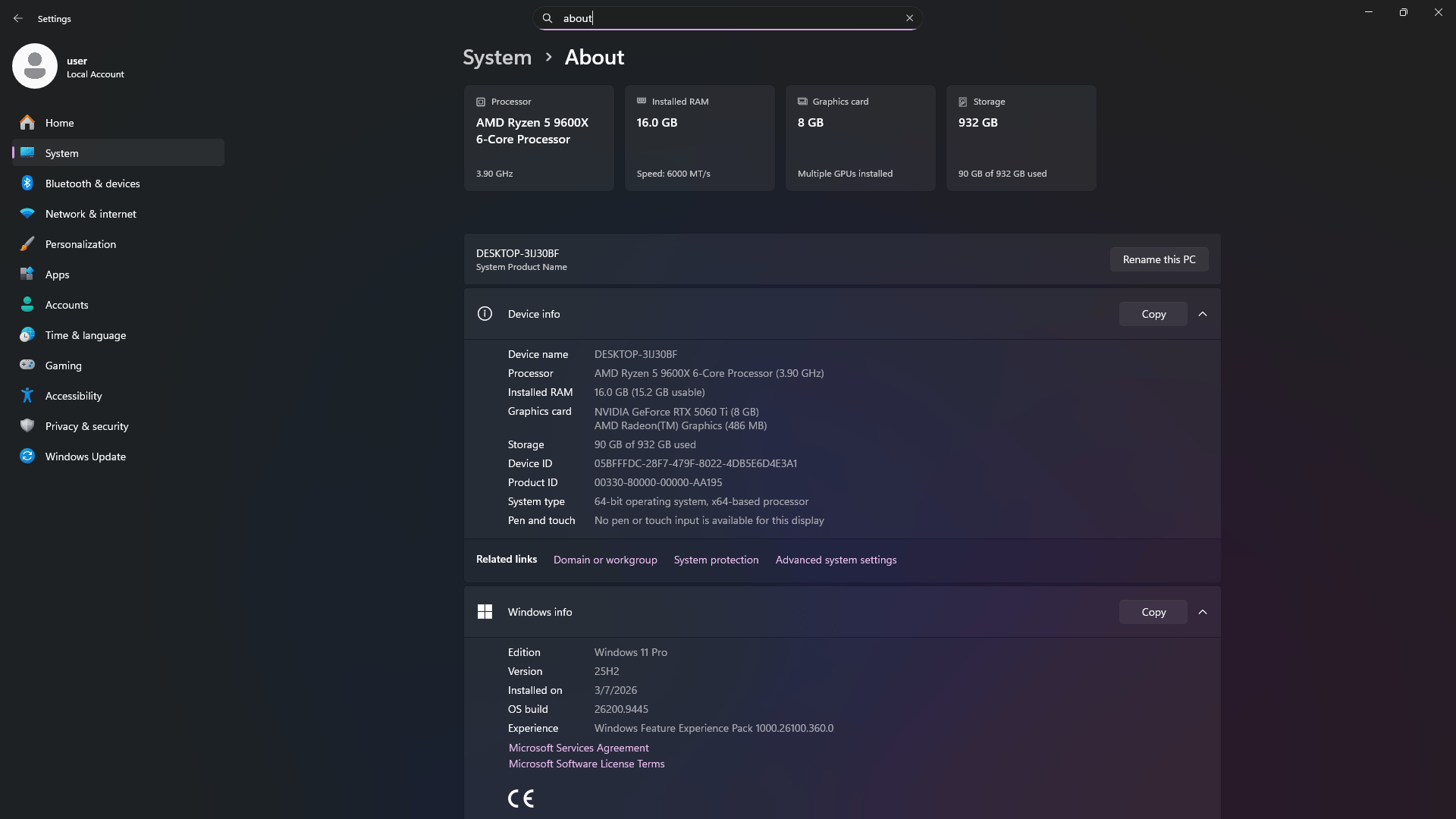Go to Privacy & security
This screenshot has width=1456, height=819.
tap(118, 425)
